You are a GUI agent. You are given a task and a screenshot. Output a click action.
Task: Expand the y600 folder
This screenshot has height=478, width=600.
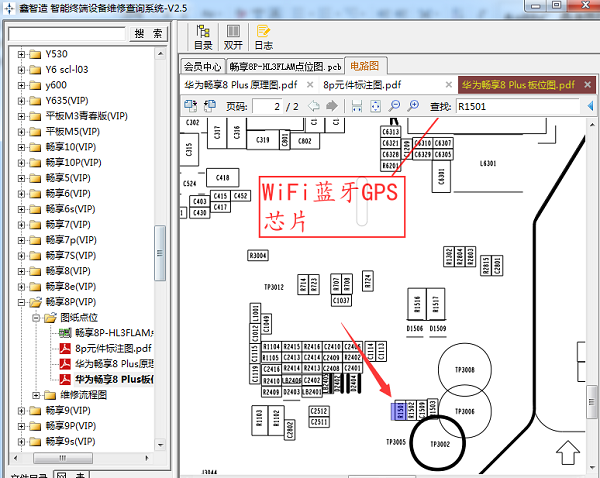click(21, 85)
